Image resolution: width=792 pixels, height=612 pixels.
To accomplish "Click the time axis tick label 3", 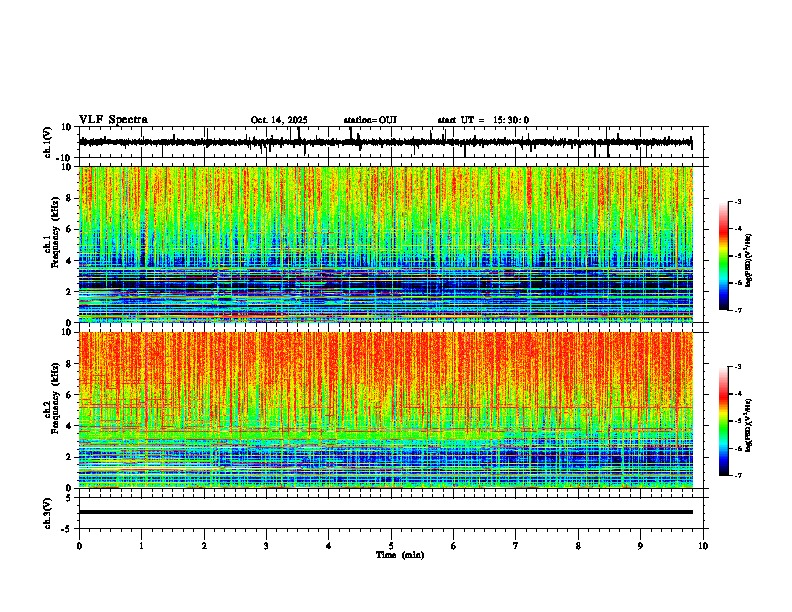I will tap(266, 546).
